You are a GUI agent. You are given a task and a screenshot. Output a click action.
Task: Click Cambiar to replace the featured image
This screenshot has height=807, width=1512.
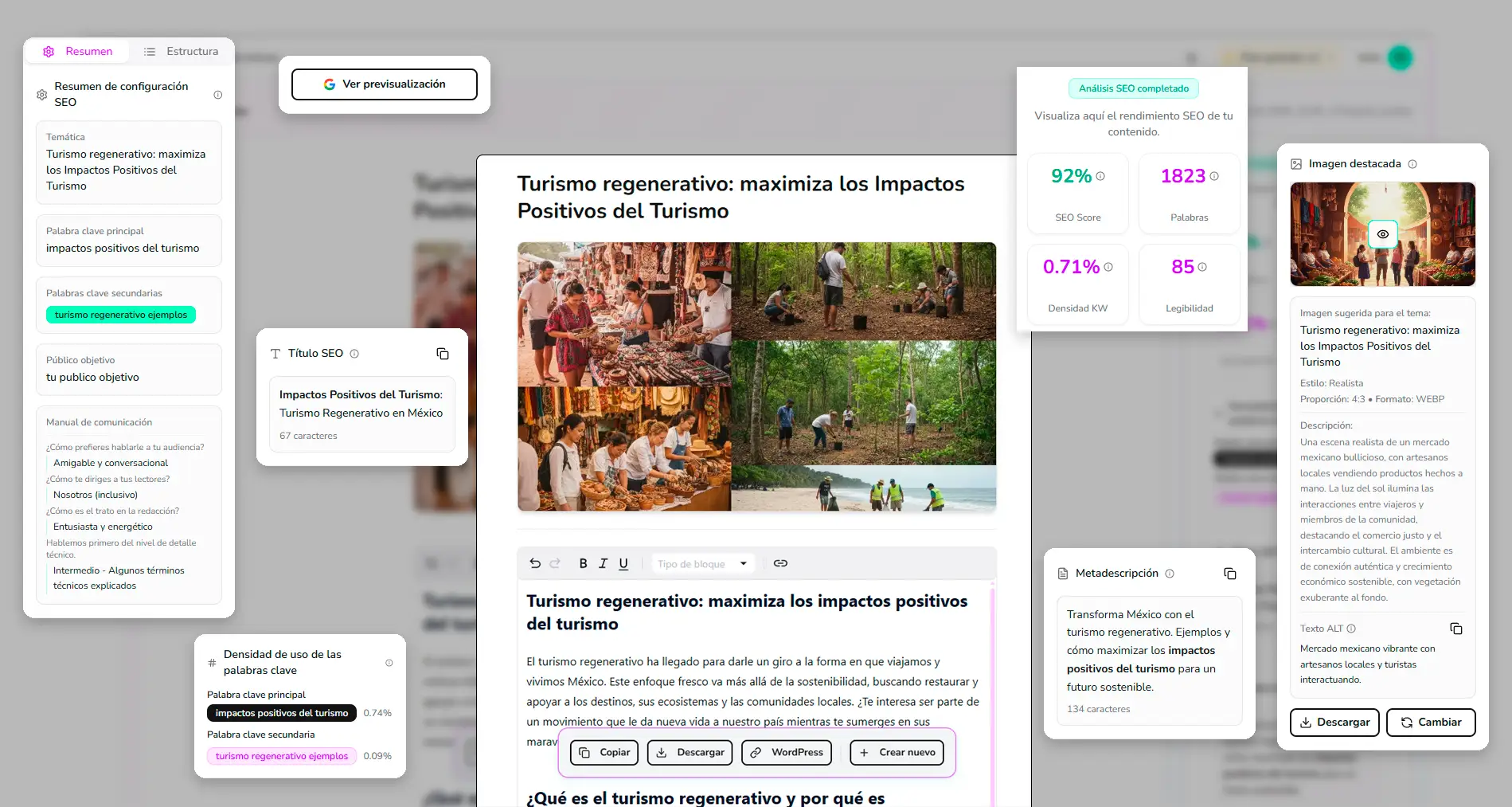coord(1430,723)
